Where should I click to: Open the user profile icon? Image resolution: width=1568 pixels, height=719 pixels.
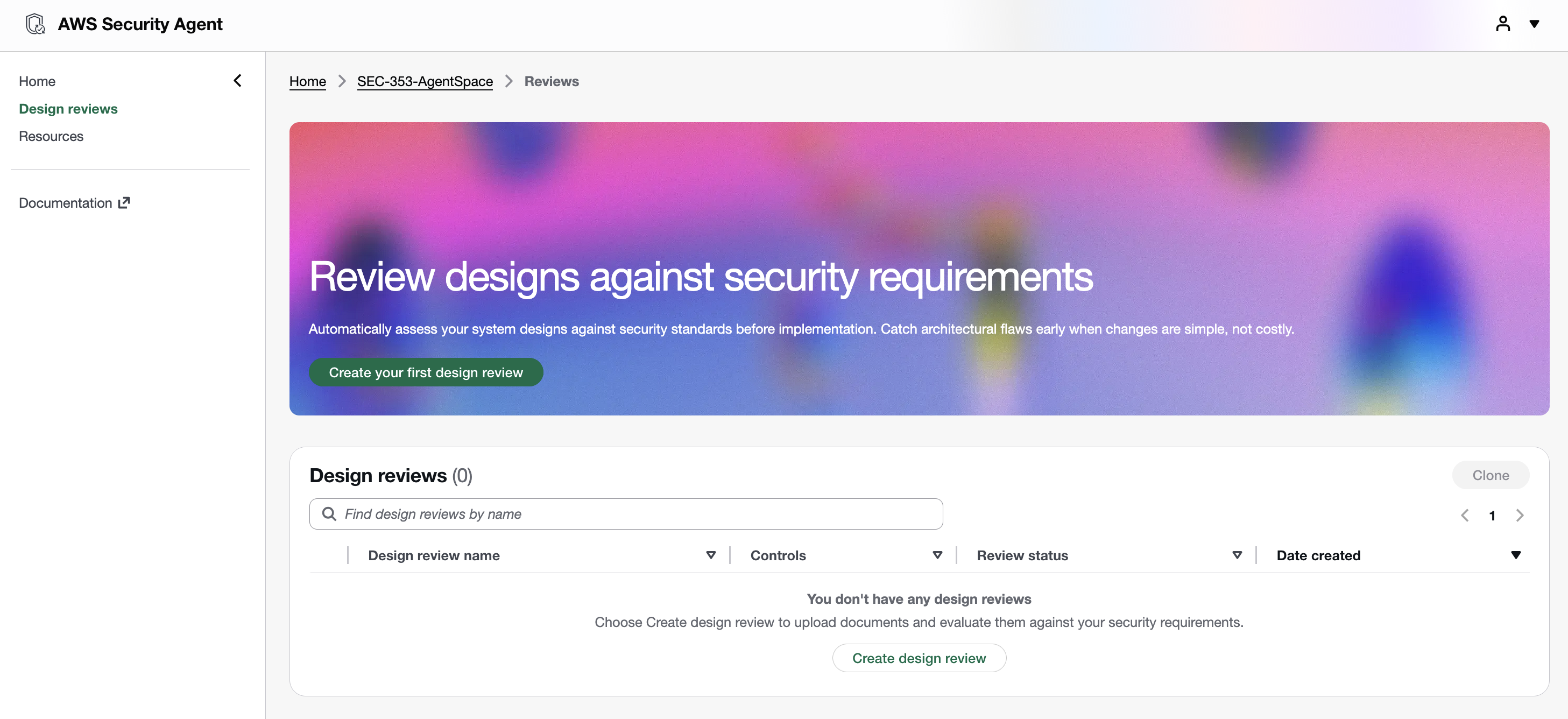[x=1502, y=24]
